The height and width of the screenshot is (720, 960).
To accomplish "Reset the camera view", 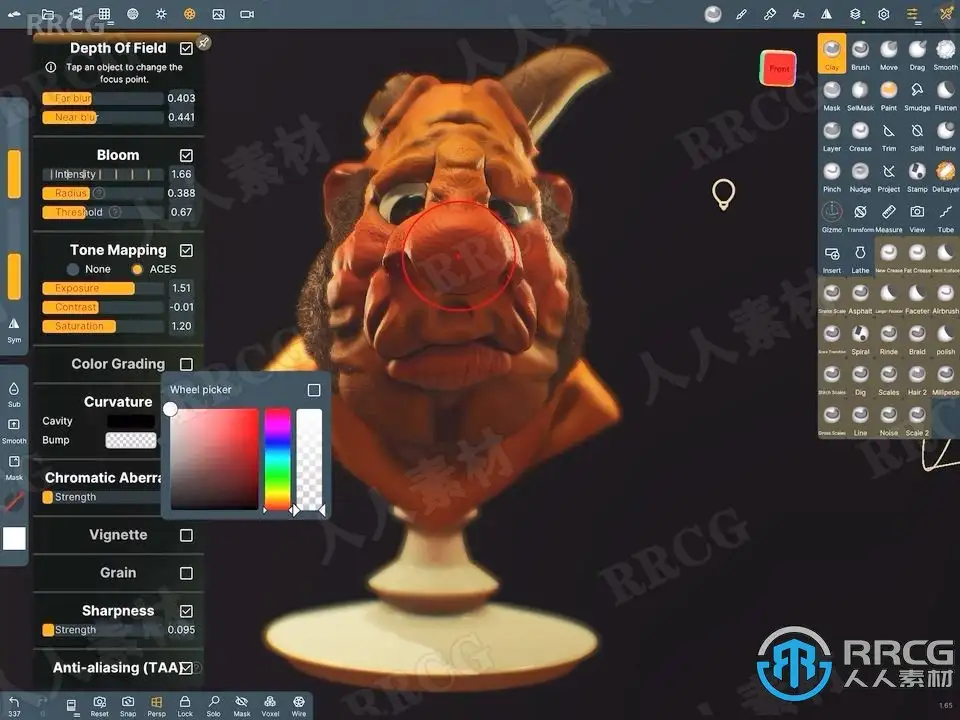I will (99, 705).
